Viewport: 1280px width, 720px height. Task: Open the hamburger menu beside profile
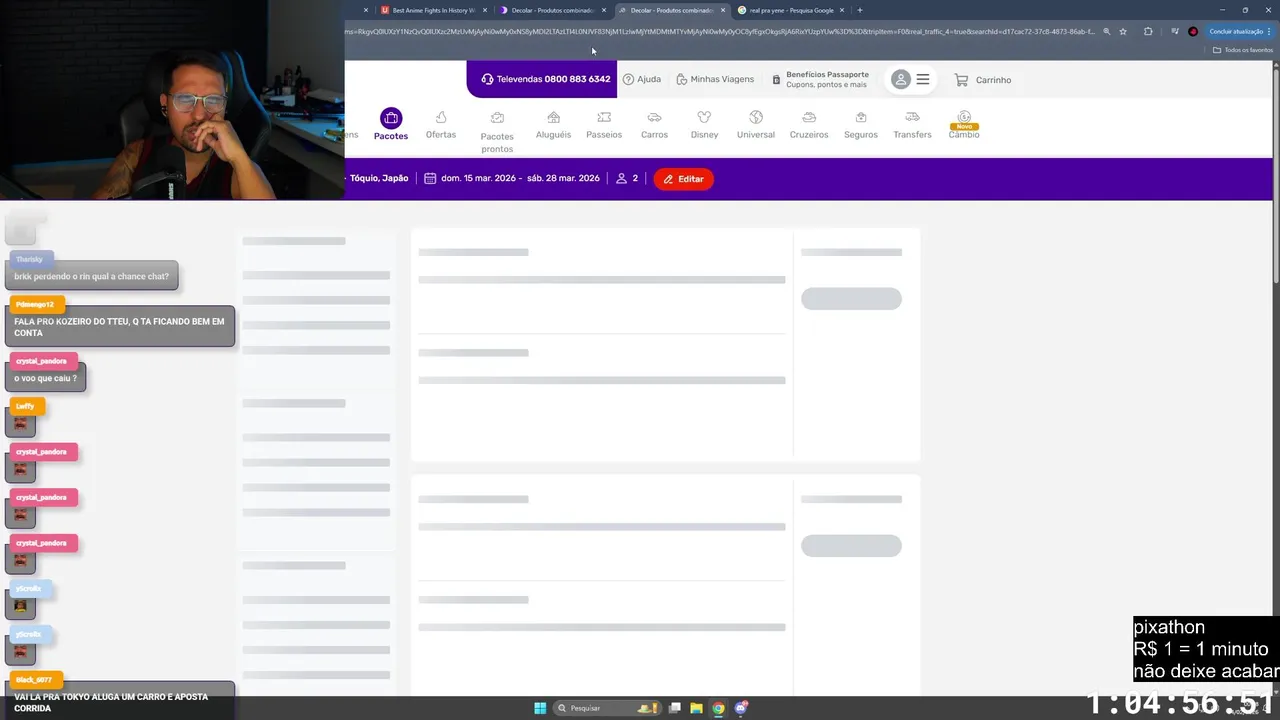tap(923, 80)
